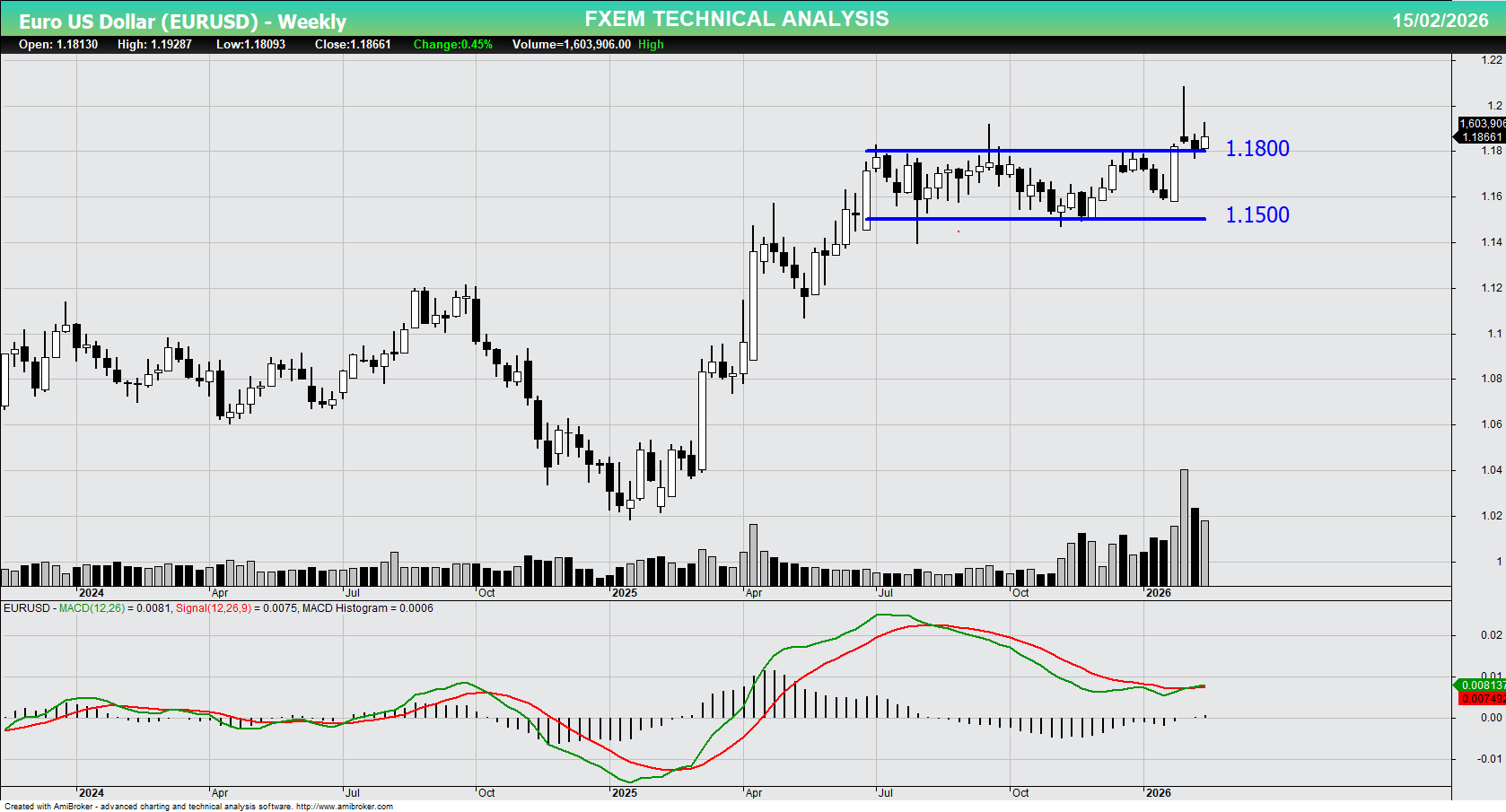This screenshot has width=1506, height=812.
Task: Click the red 0.00749 signal value marker
Action: tap(1482, 697)
